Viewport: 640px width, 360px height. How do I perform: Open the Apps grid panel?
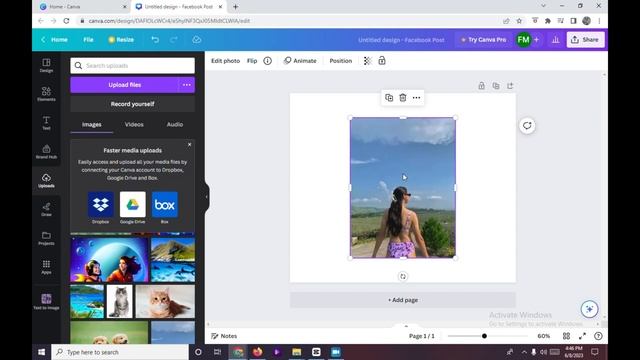coord(46,267)
